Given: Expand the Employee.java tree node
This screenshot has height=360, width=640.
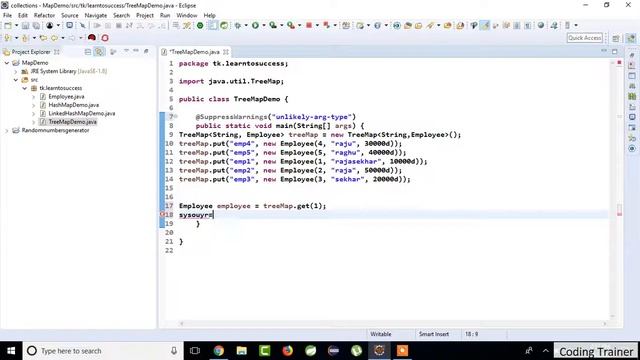Looking at the screenshot, I should click(34, 97).
